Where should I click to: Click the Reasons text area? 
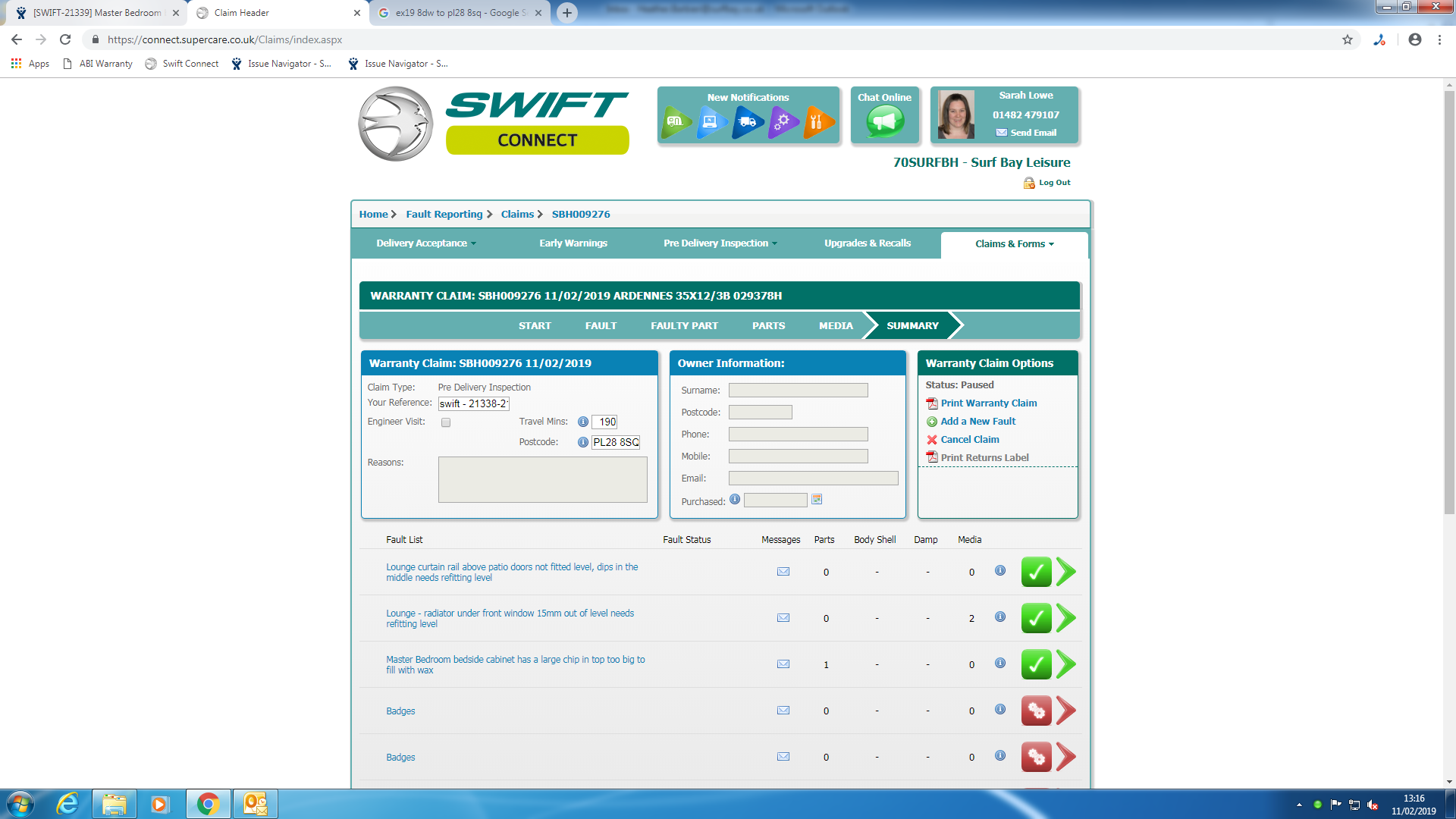point(542,479)
